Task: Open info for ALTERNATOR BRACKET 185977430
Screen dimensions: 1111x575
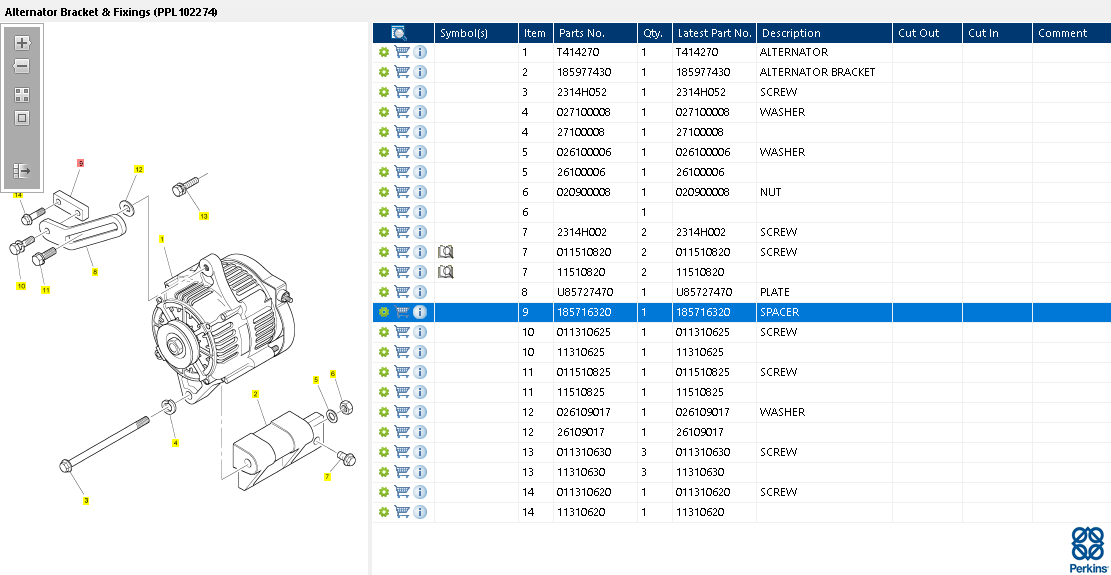Action: (420, 72)
